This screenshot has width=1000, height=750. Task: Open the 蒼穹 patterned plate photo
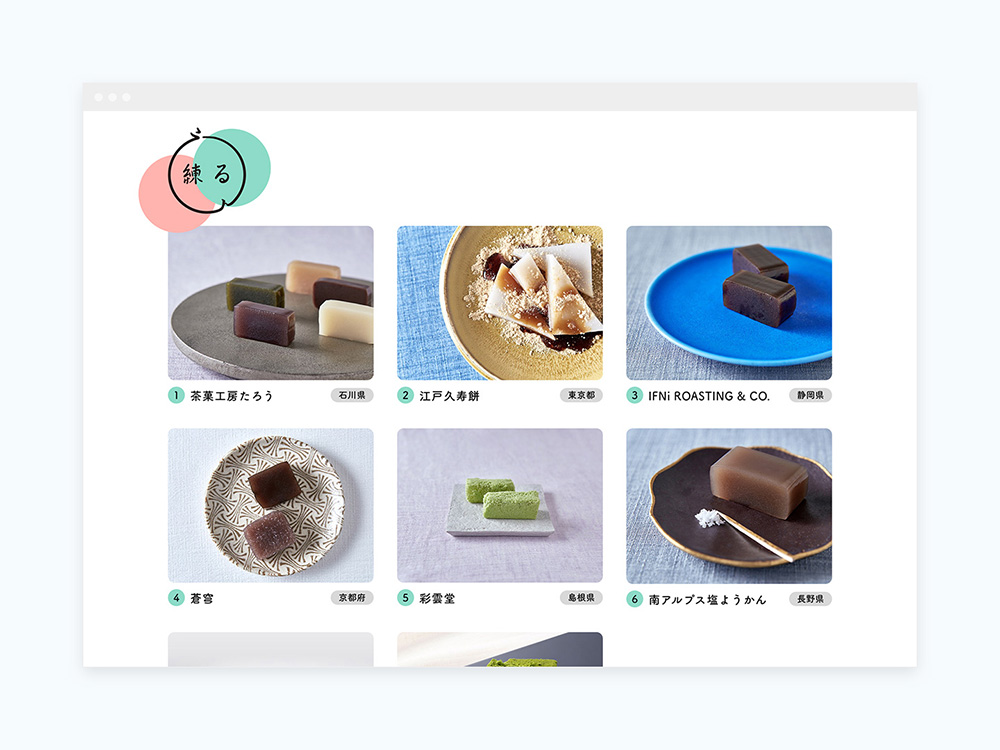[x=270, y=505]
